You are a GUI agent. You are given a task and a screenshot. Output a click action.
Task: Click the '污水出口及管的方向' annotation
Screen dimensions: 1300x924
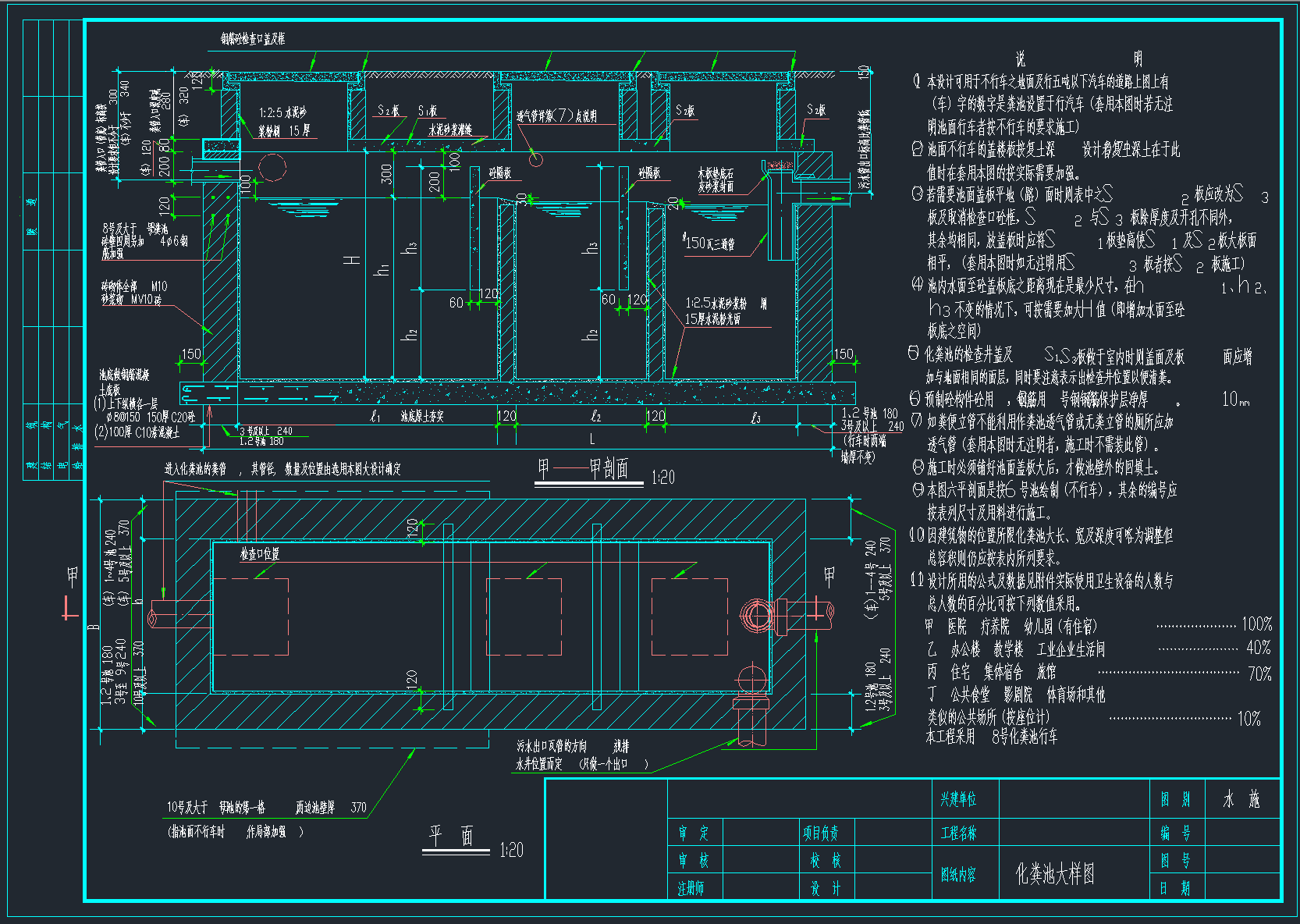551,747
